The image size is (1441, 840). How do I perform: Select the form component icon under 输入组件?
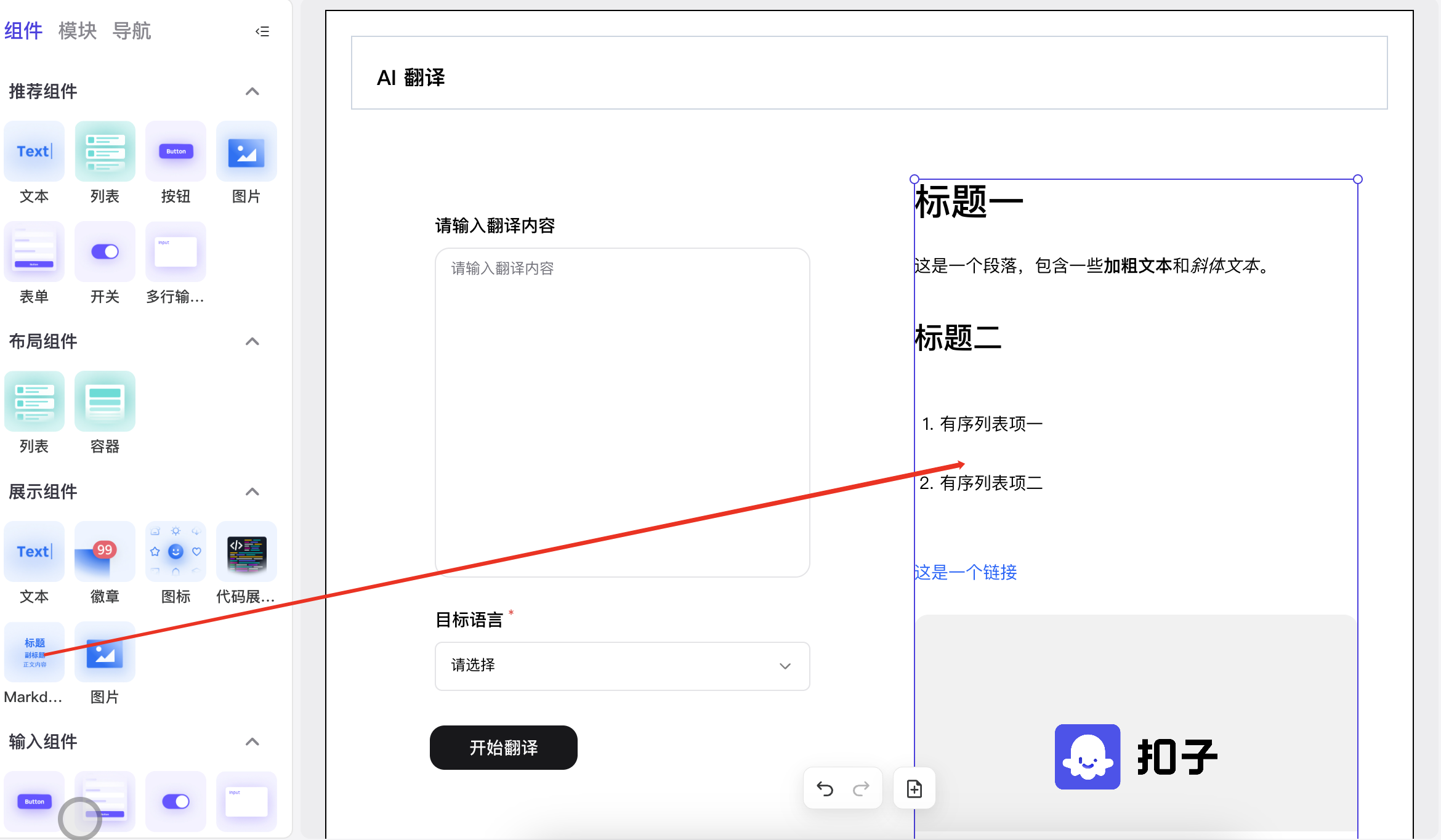(x=105, y=801)
